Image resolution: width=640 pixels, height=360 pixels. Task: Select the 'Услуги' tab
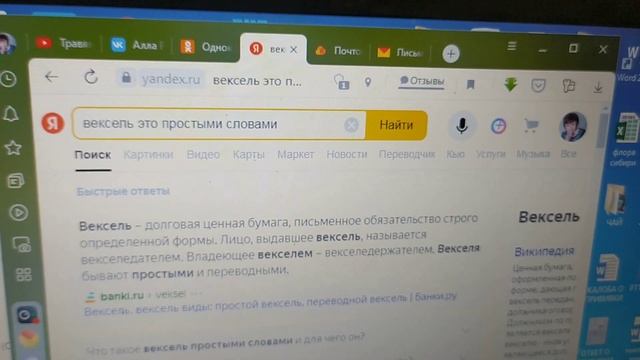point(491,154)
